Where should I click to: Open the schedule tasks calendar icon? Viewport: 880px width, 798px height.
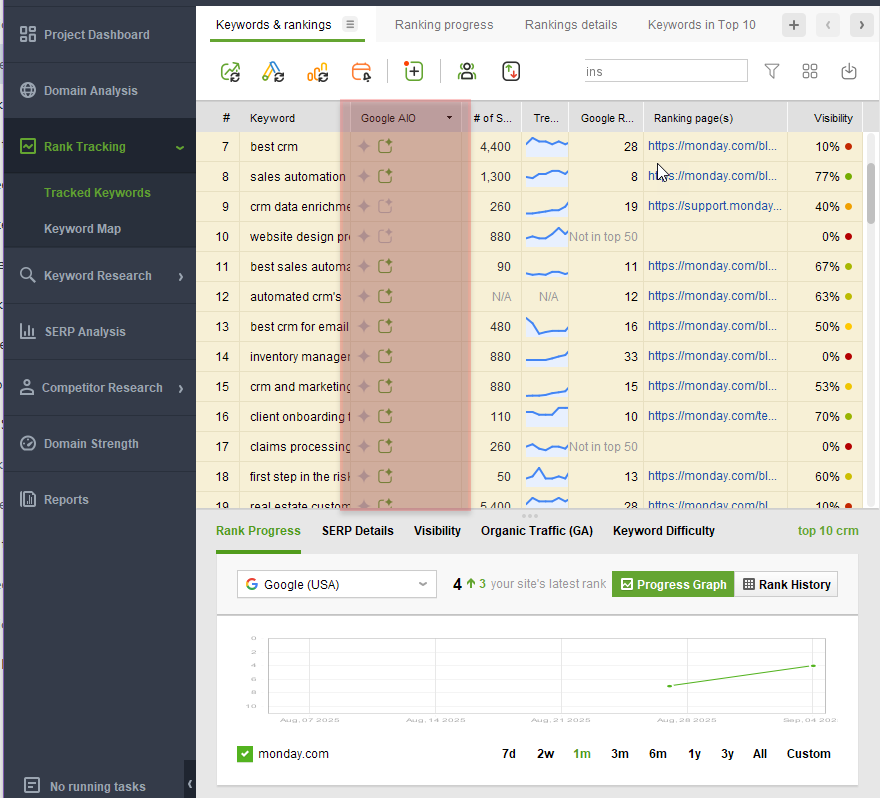coord(361,72)
